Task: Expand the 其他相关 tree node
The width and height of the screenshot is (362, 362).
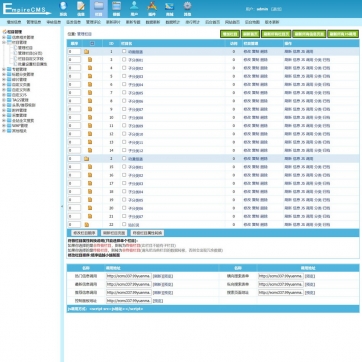Action: [4, 131]
